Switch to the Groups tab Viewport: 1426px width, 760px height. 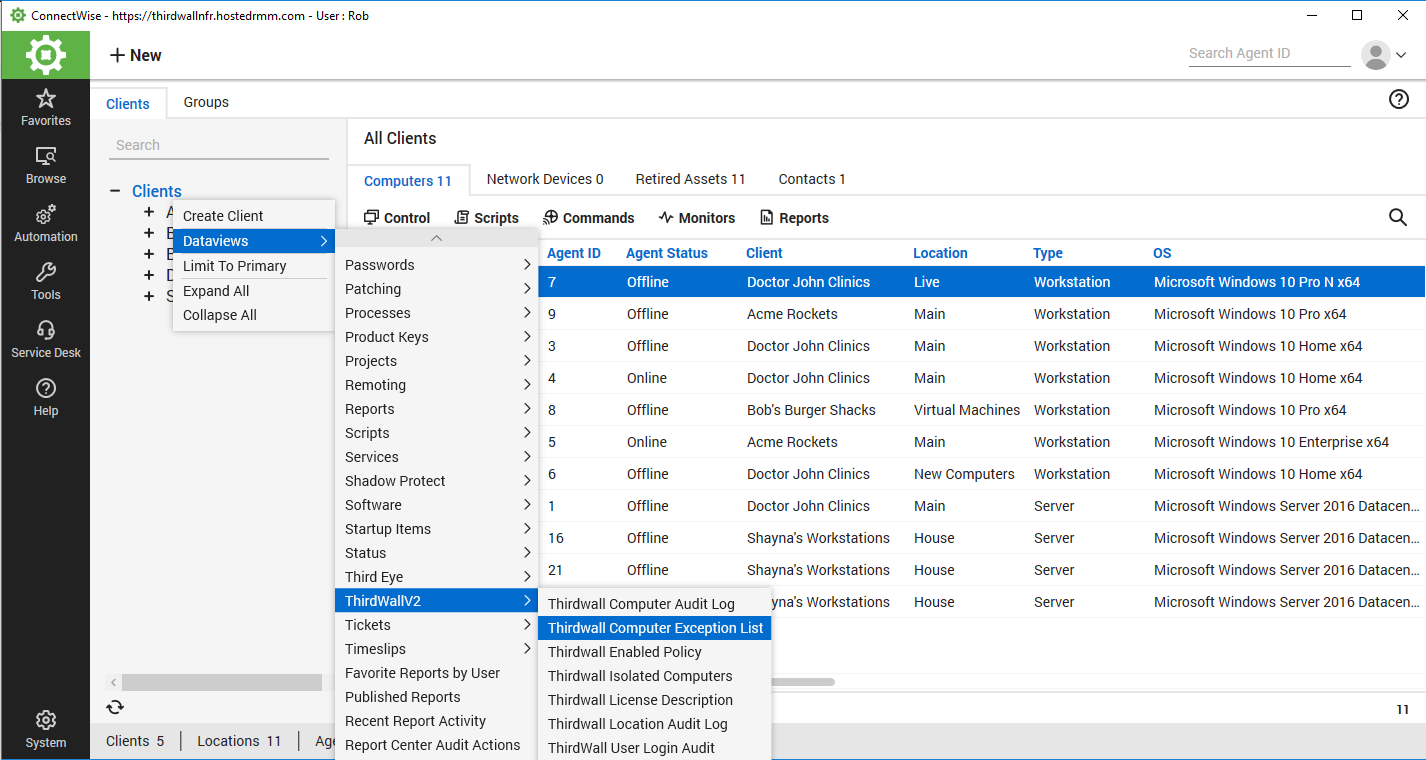pos(206,102)
